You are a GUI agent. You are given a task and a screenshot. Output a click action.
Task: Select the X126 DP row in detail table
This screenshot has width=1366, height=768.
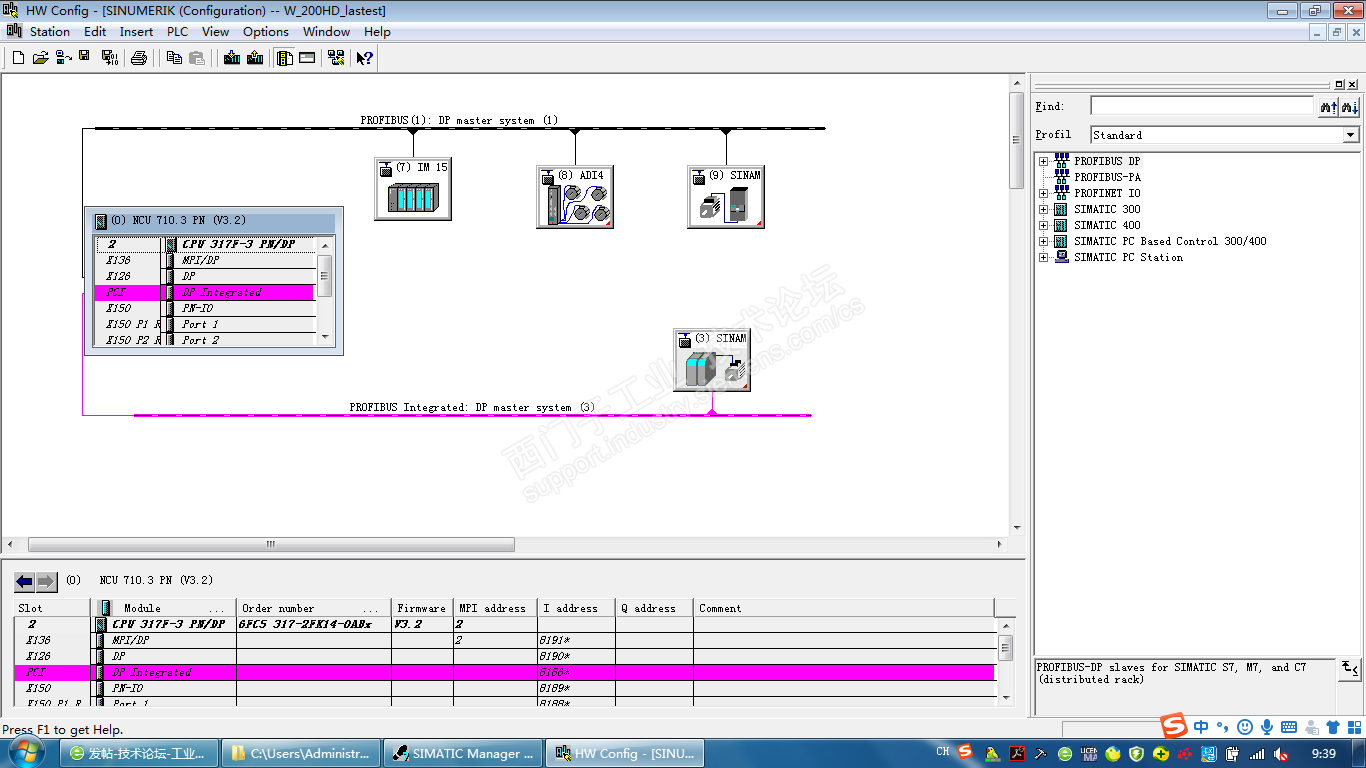tap(506, 656)
